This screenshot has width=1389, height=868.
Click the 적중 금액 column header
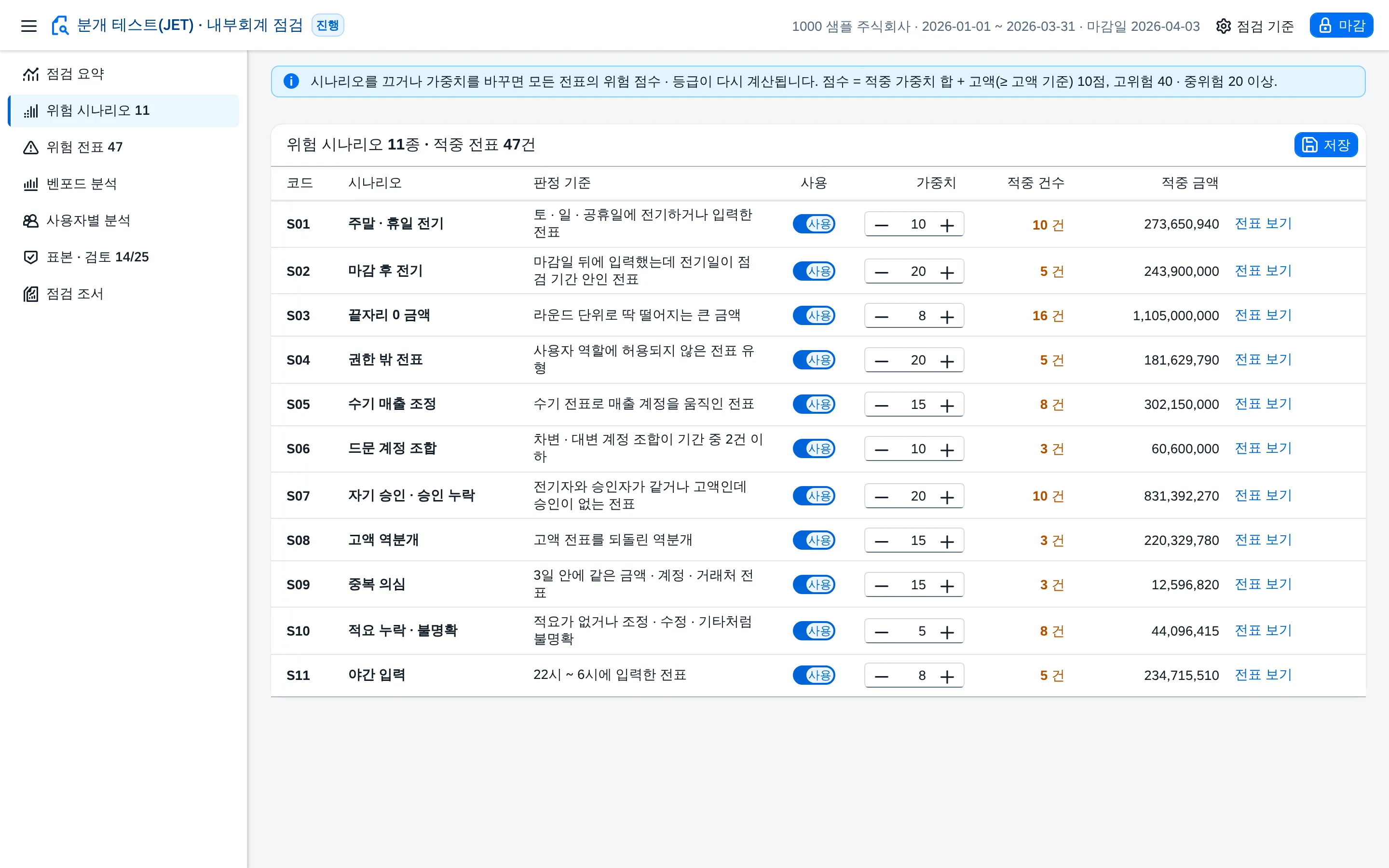(x=1189, y=183)
